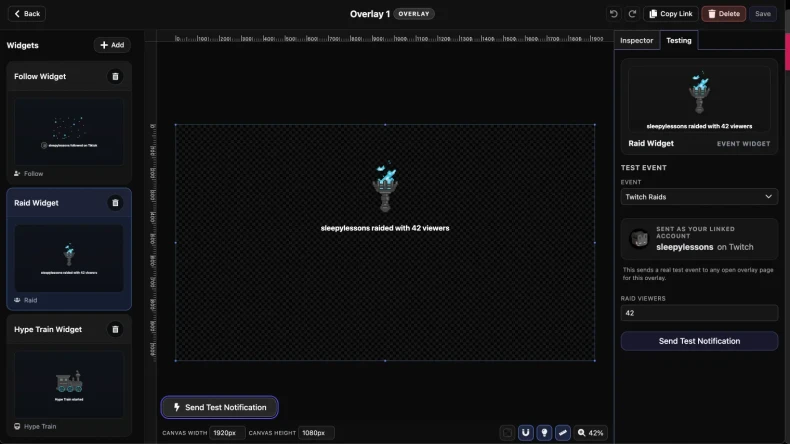Click the Follow label with person icon
Screen dimensions: 790x444
pos(29,173)
